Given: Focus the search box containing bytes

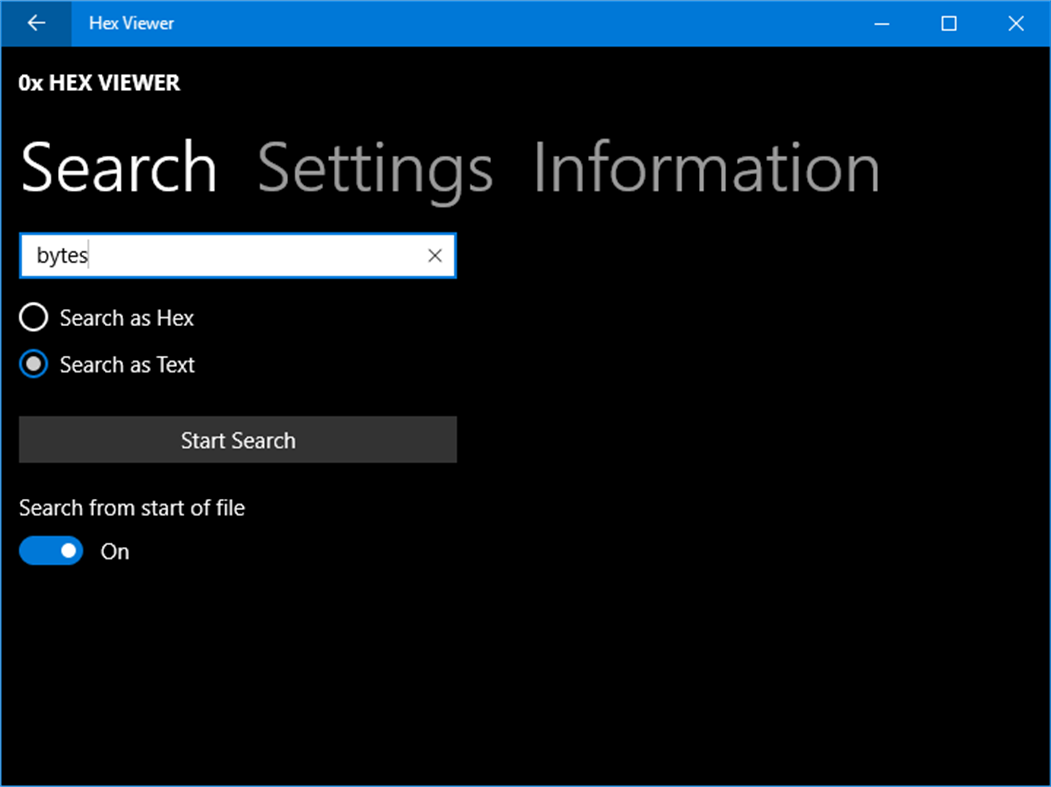Looking at the screenshot, I should point(200,256).
